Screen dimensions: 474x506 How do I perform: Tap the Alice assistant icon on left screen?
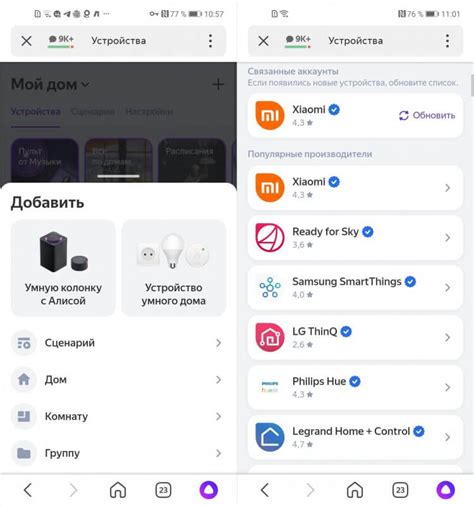[209, 490]
